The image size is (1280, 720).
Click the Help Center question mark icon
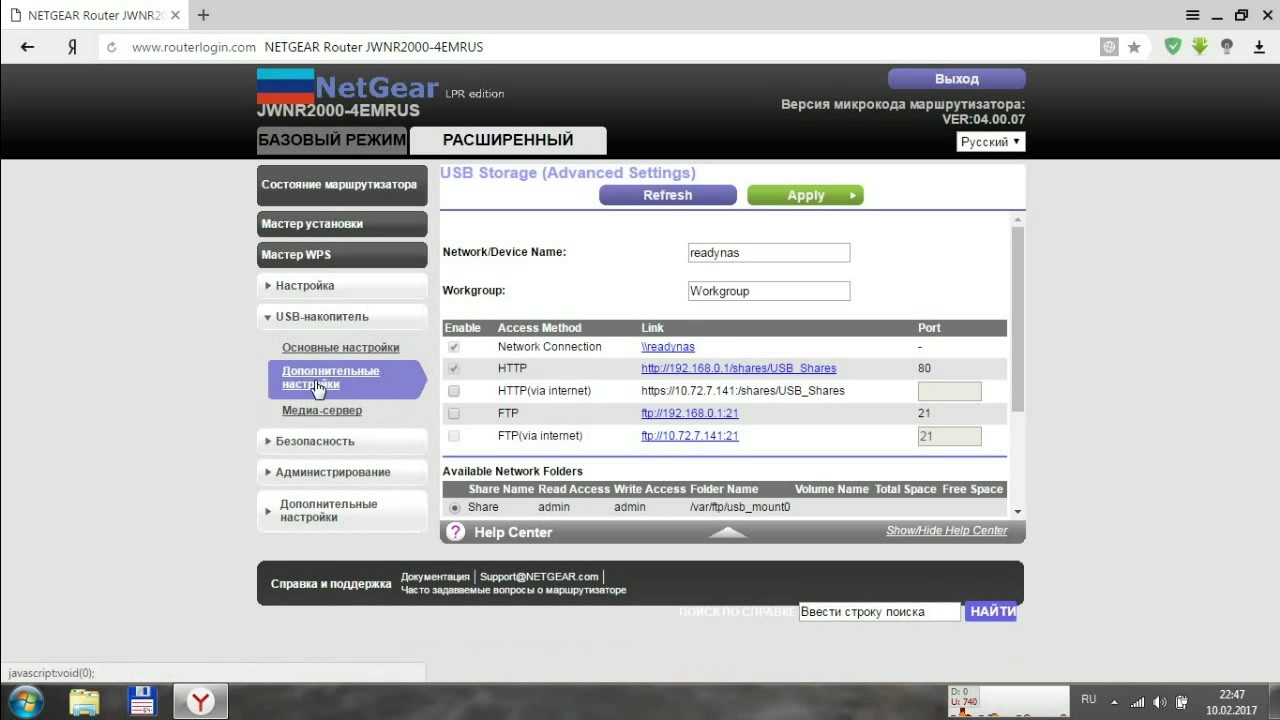(455, 532)
